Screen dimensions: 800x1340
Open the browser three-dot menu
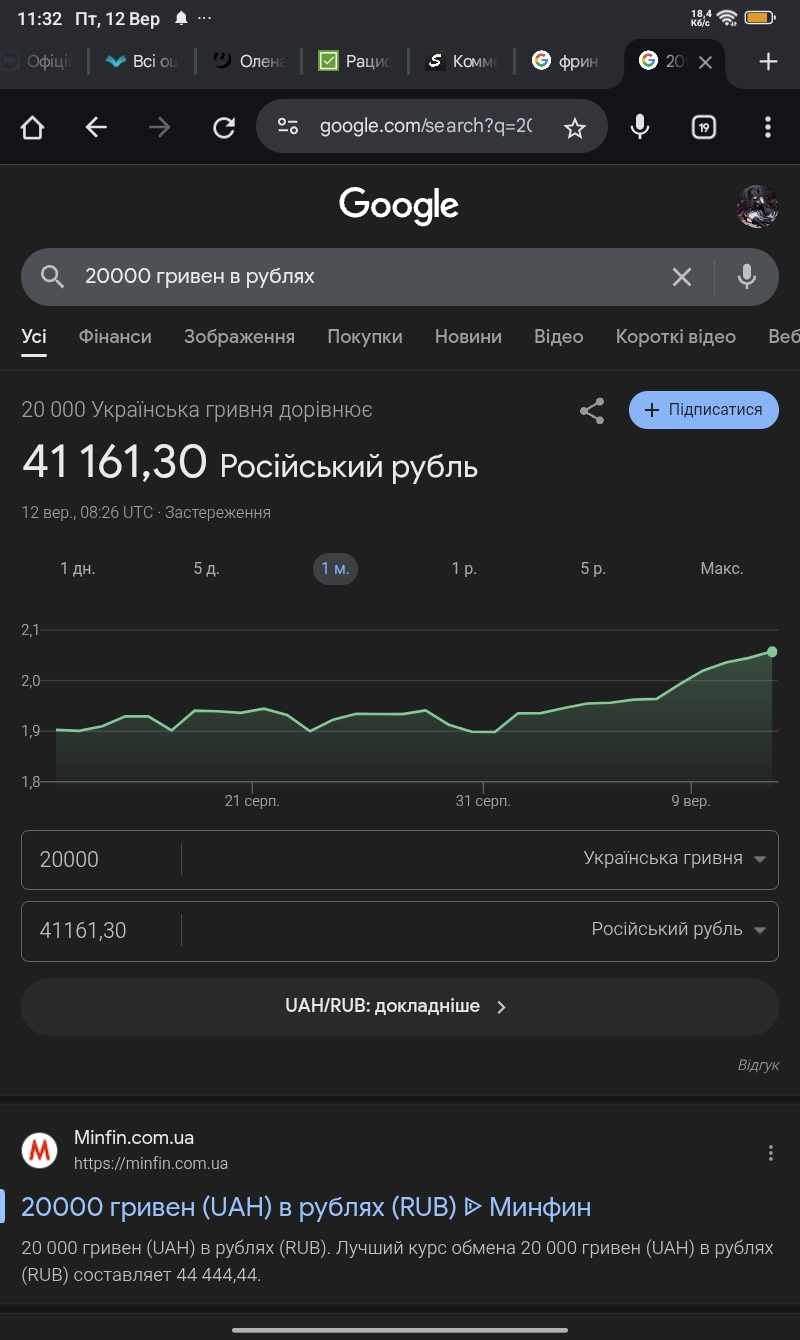768,127
